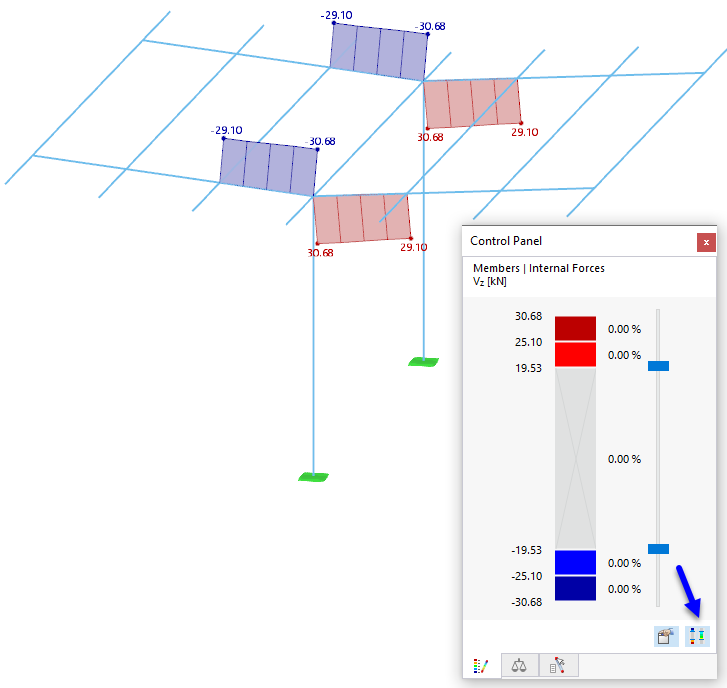Viewport: 727px width, 688px height.
Task: Close the Control Panel with the red X
Action: point(706,242)
